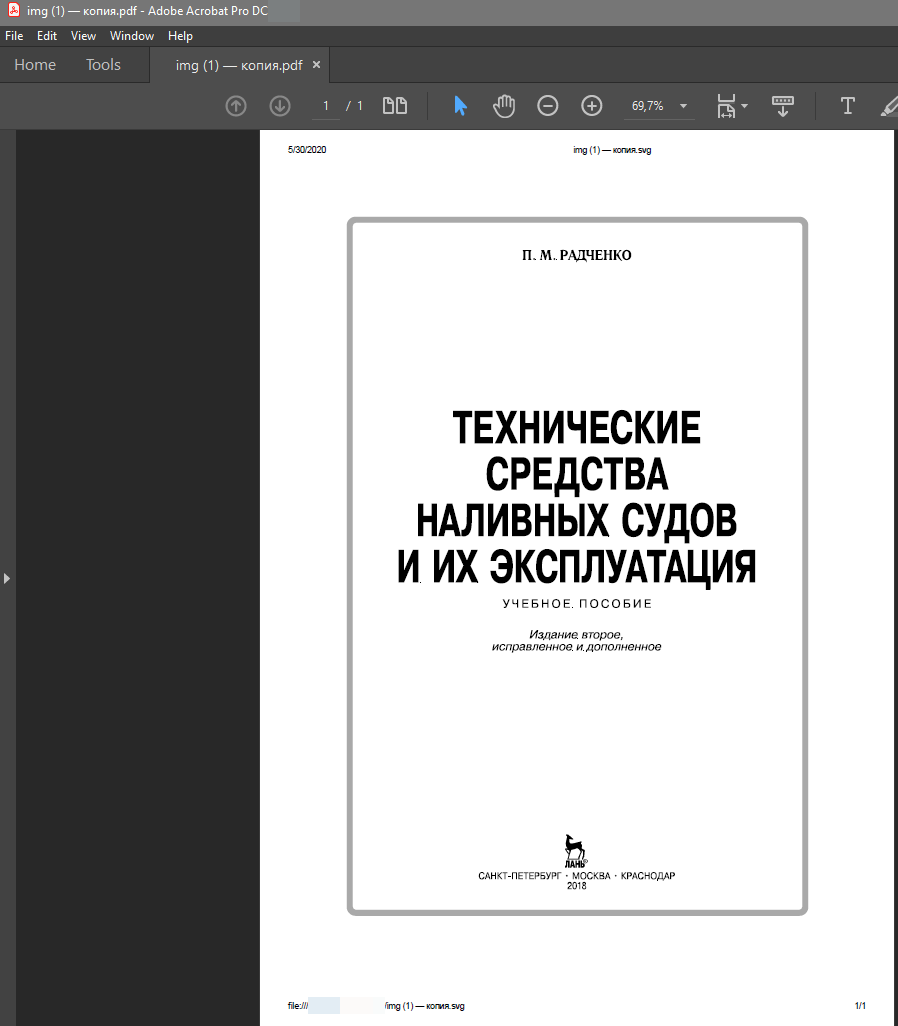Click the text исправленное и дополненное
898x1026 pixels.
[577, 647]
